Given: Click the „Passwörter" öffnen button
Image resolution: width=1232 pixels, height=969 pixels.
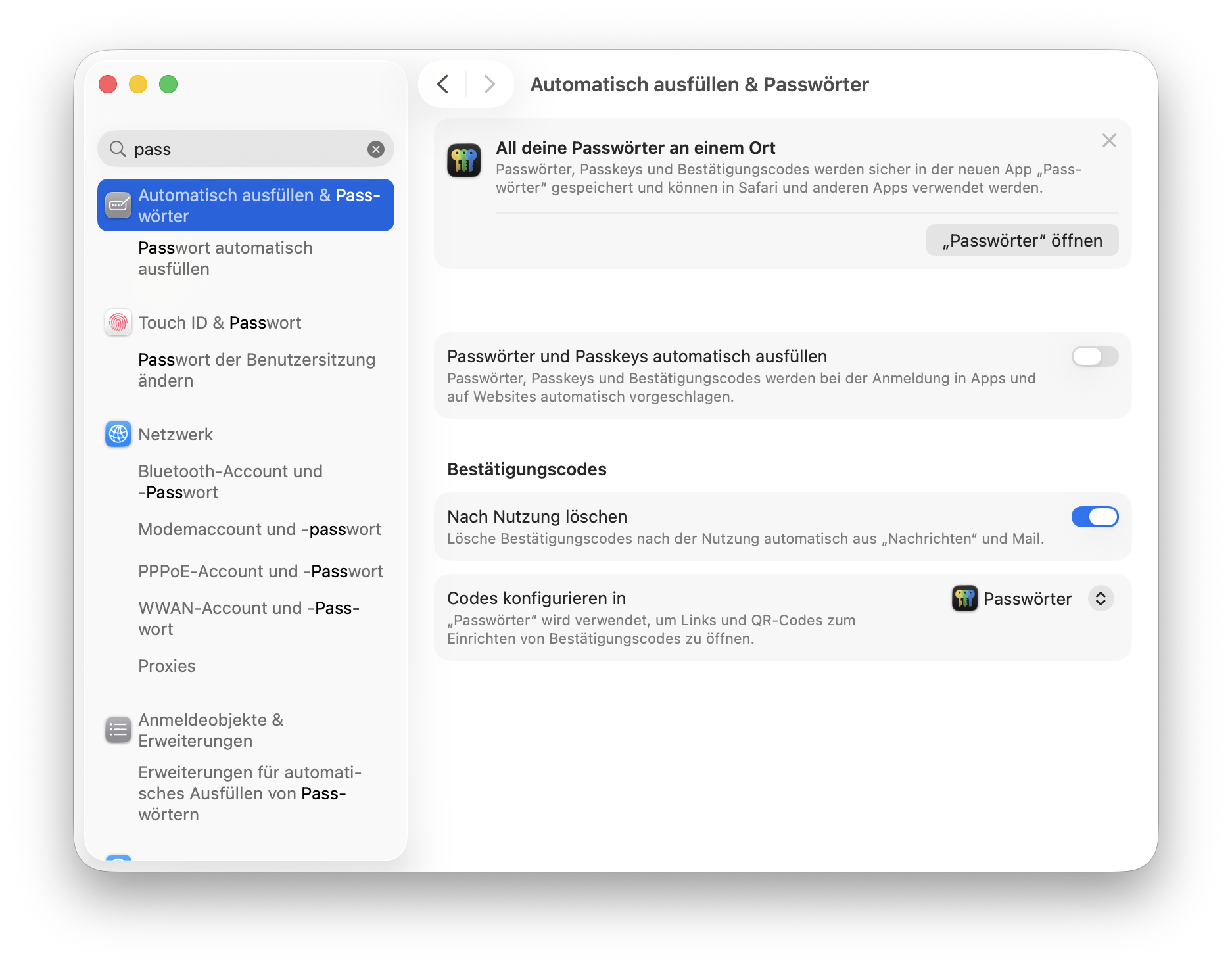Looking at the screenshot, I should [x=1022, y=241].
